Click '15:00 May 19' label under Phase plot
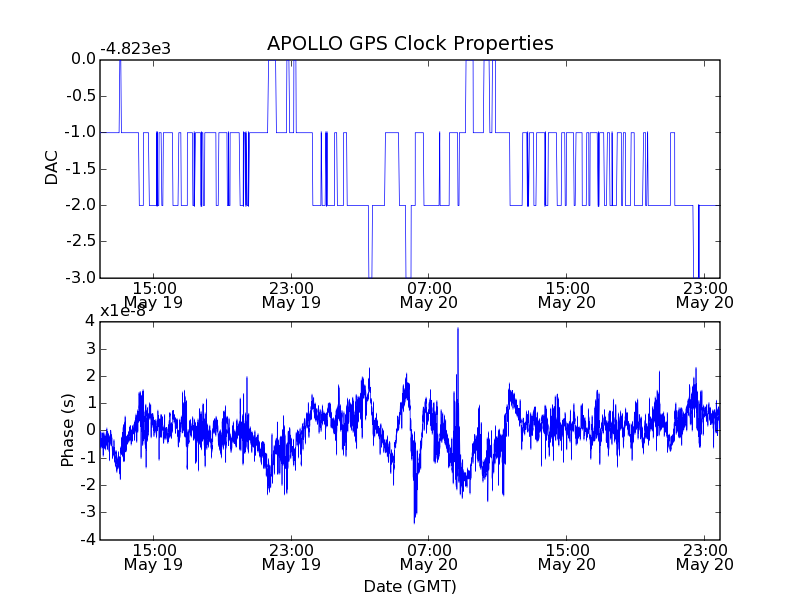This screenshot has height=600, width=800. (154, 557)
